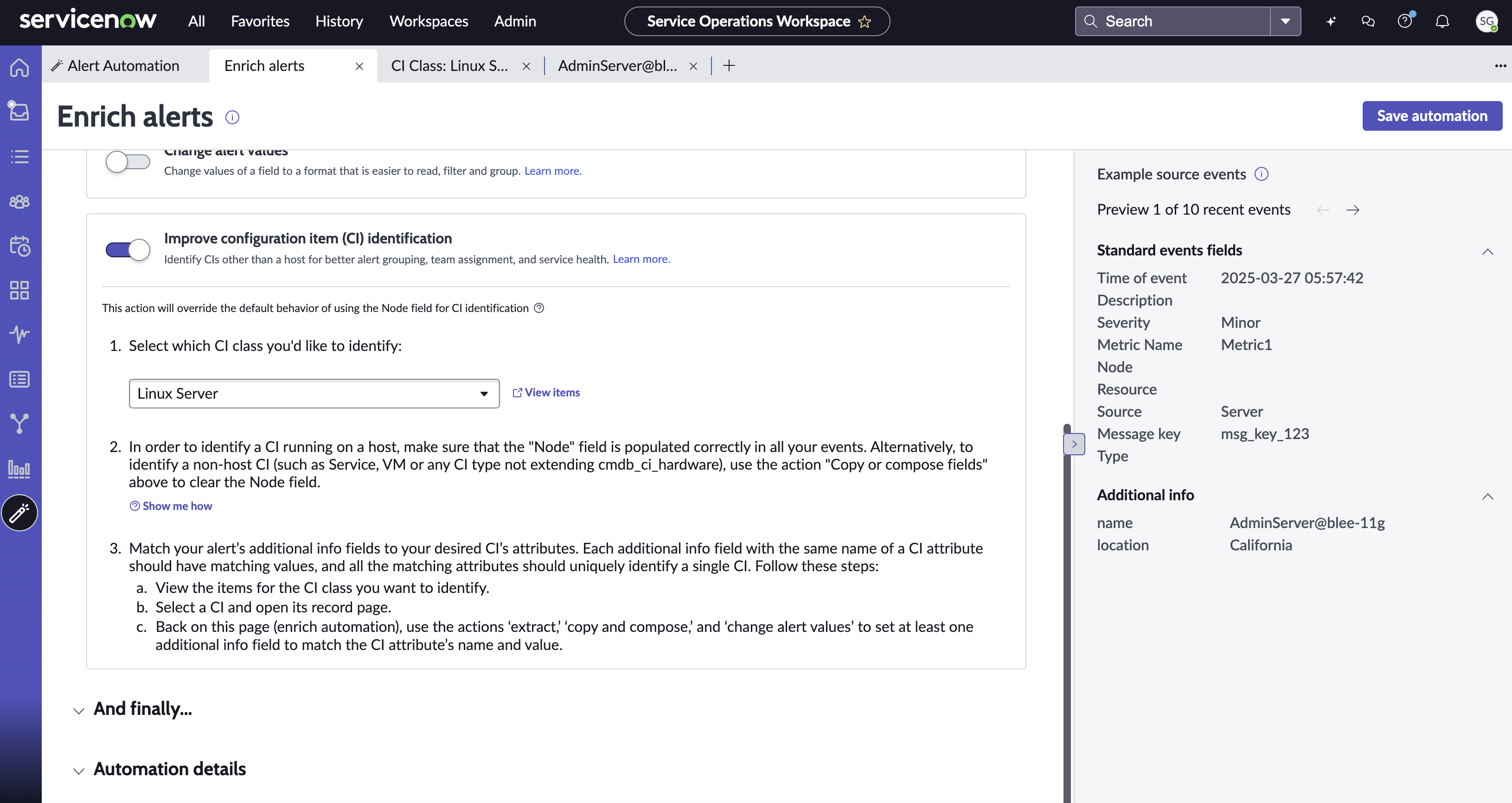This screenshot has height=803, width=1512.
Task: Open the Favorites menu
Action: click(x=260, y=22)
